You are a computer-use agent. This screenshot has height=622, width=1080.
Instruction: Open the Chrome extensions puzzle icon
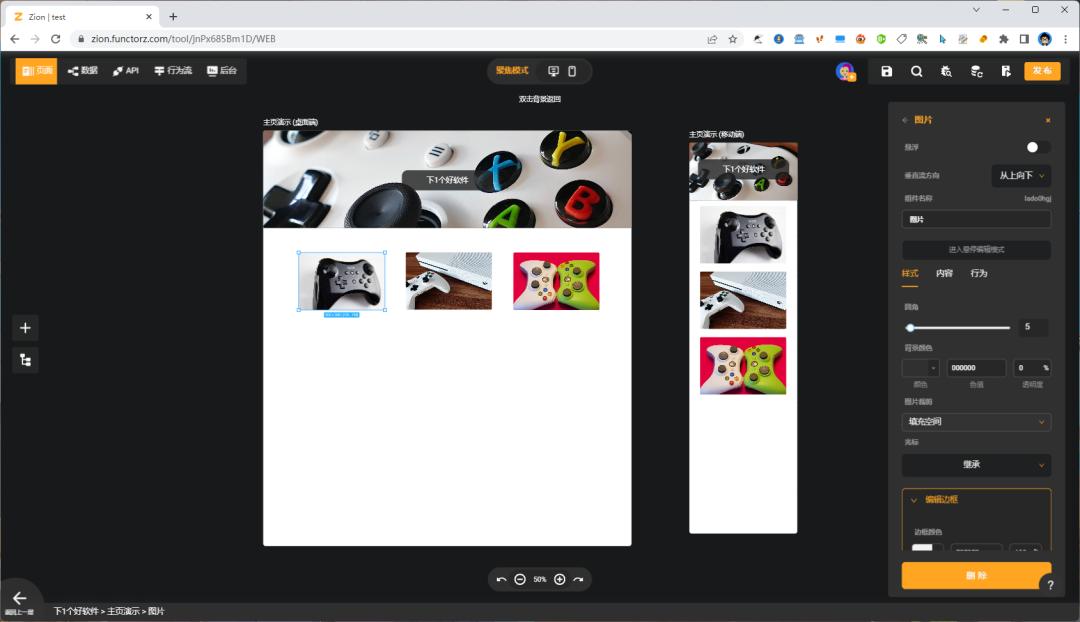(1004, 39)
